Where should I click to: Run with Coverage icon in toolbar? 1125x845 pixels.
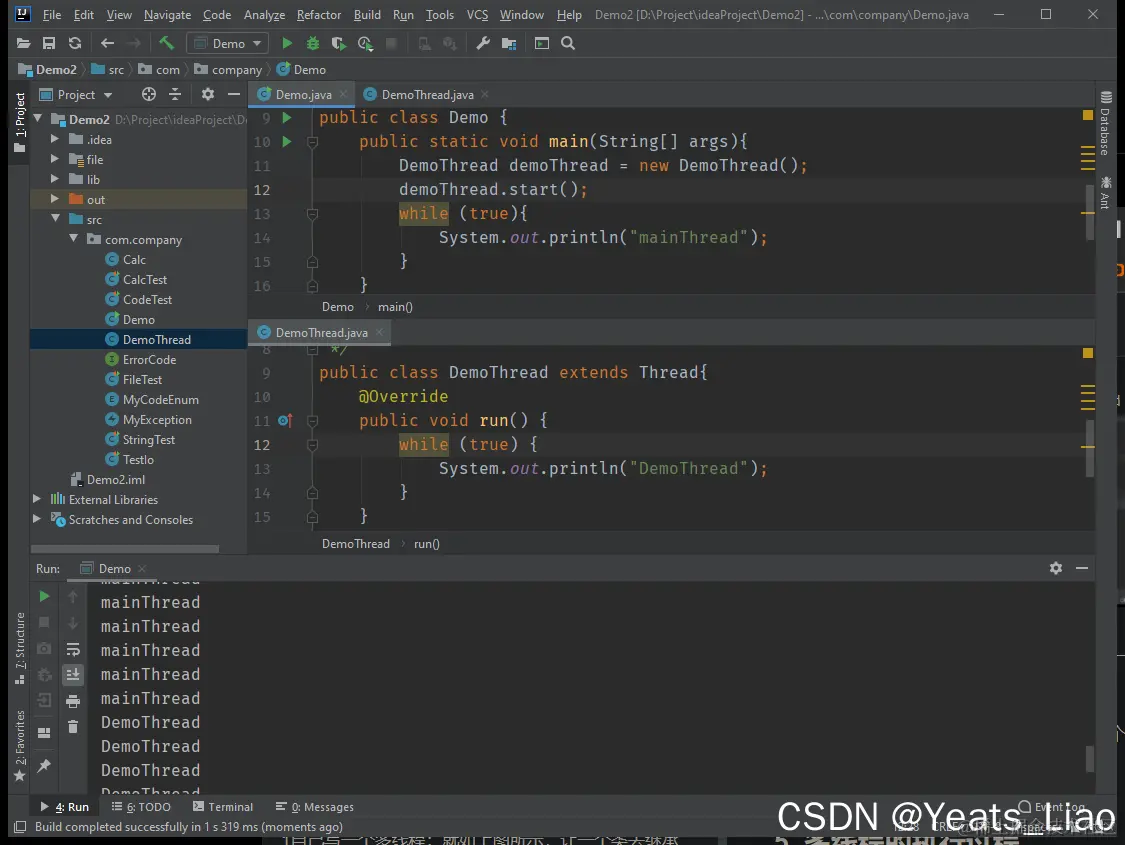(x=339, y=44)
